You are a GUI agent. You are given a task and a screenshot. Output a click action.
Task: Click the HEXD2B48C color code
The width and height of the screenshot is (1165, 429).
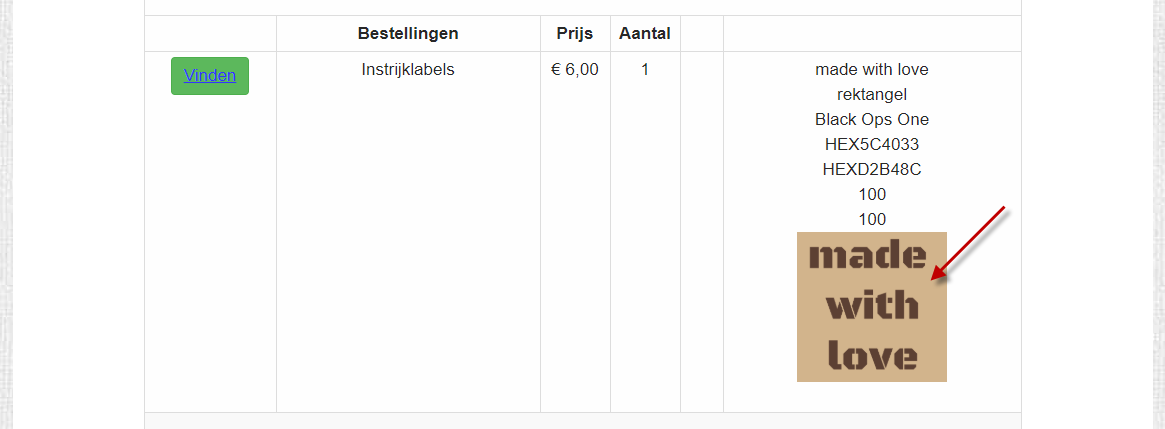[x=872, y=170]
